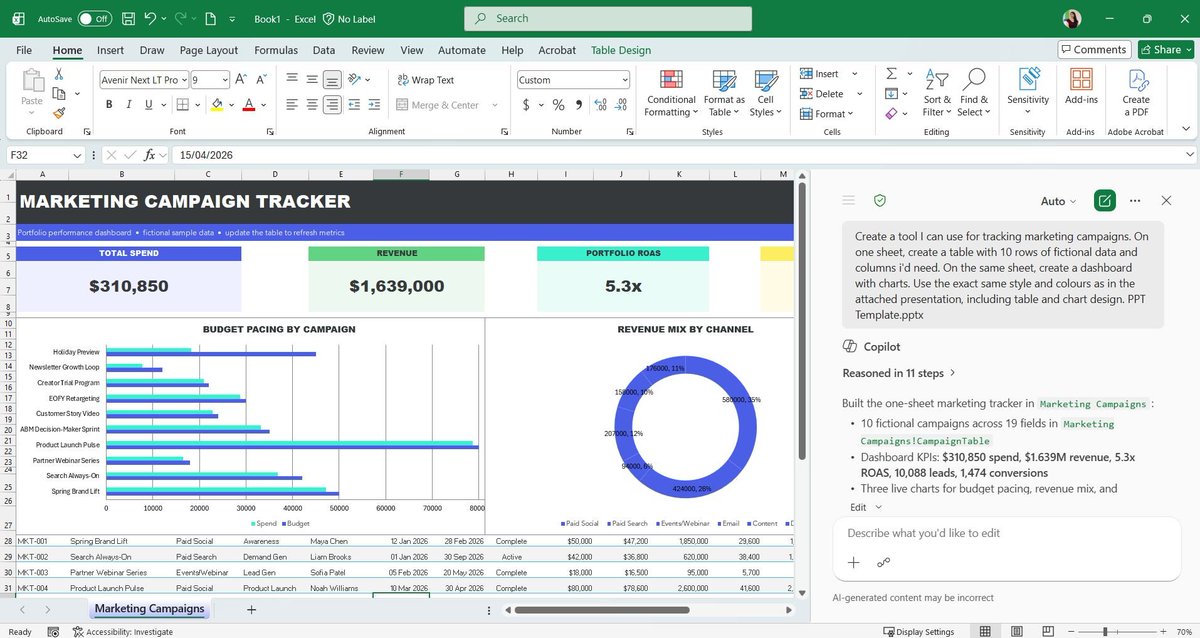This screenshot has height=638, width=1200.
Task: Click the Borders icon
Action: click(x=183, y=105)
